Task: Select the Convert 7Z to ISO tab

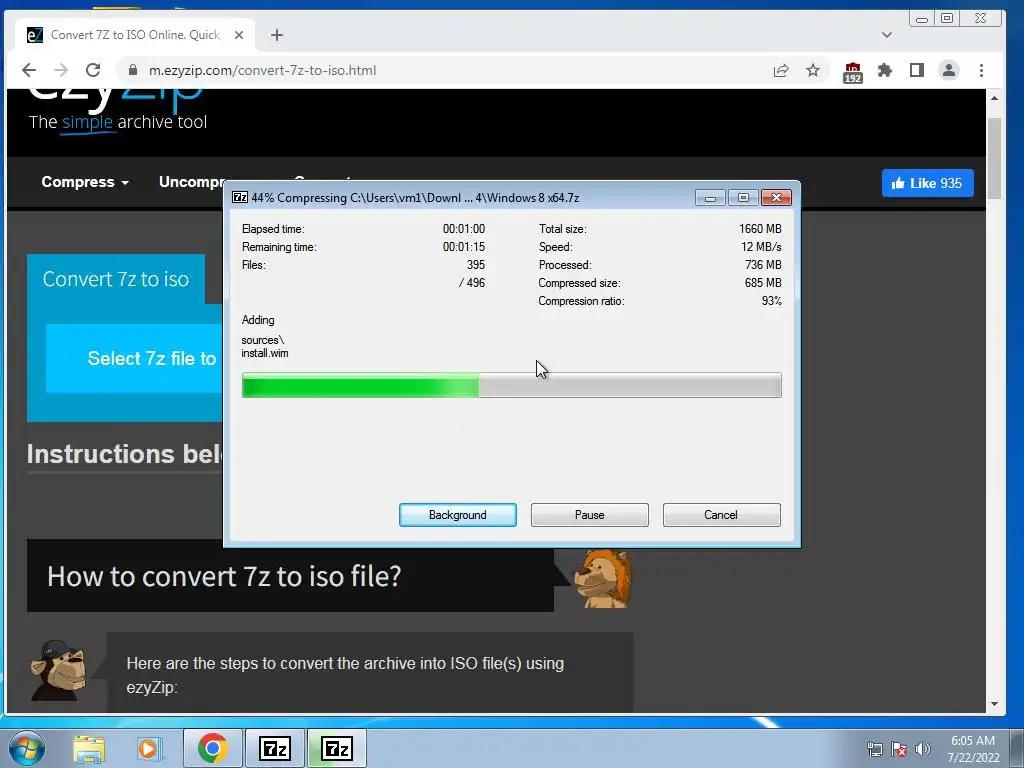Action: (x=135, y=35)
